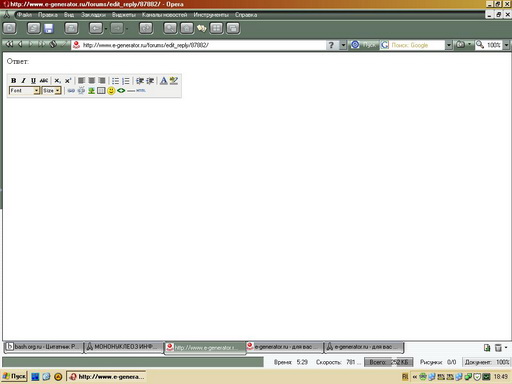Click the Home toolbar button

(x=187, y=28)
